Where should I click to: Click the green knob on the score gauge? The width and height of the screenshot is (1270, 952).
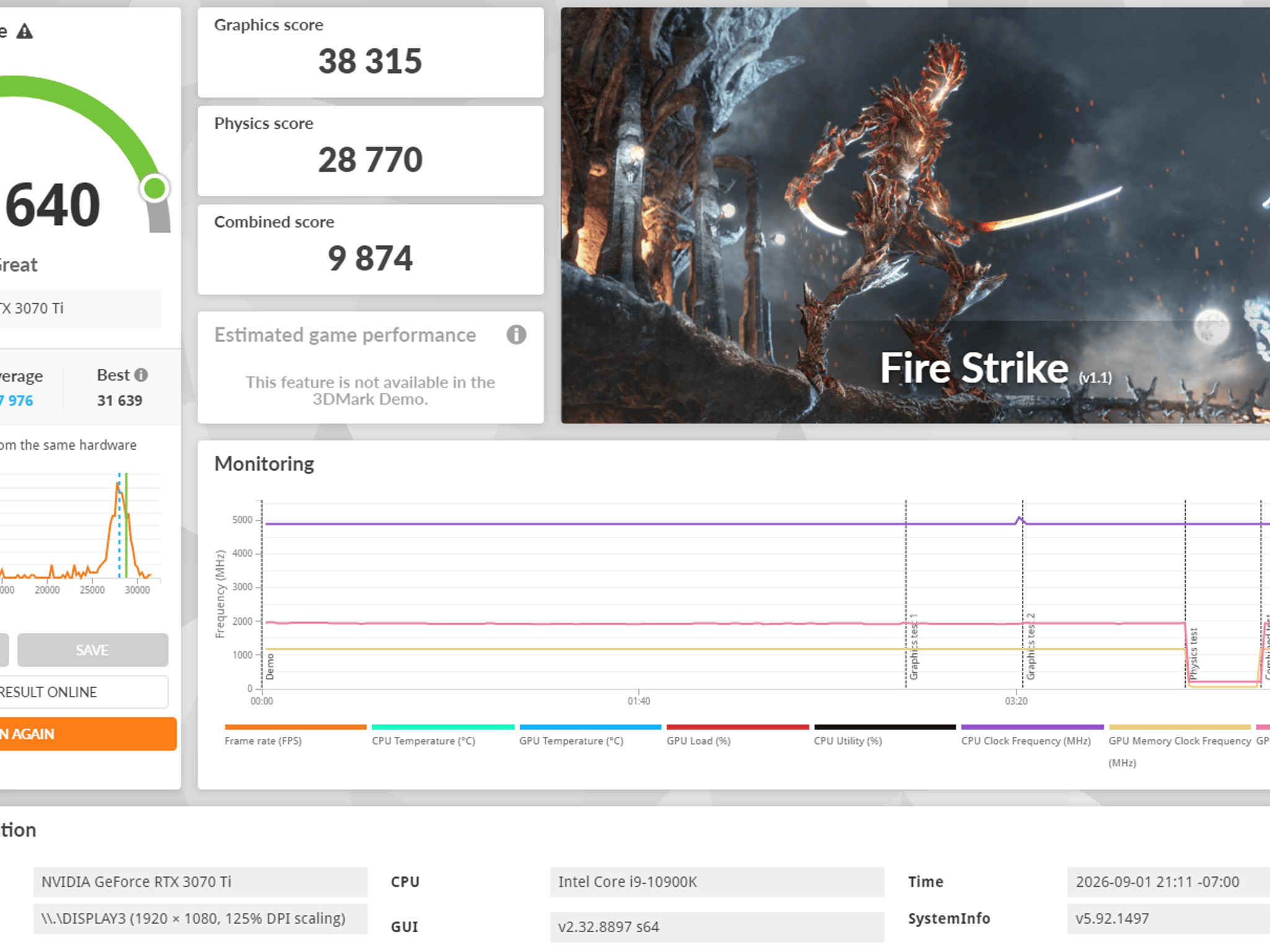154,188
